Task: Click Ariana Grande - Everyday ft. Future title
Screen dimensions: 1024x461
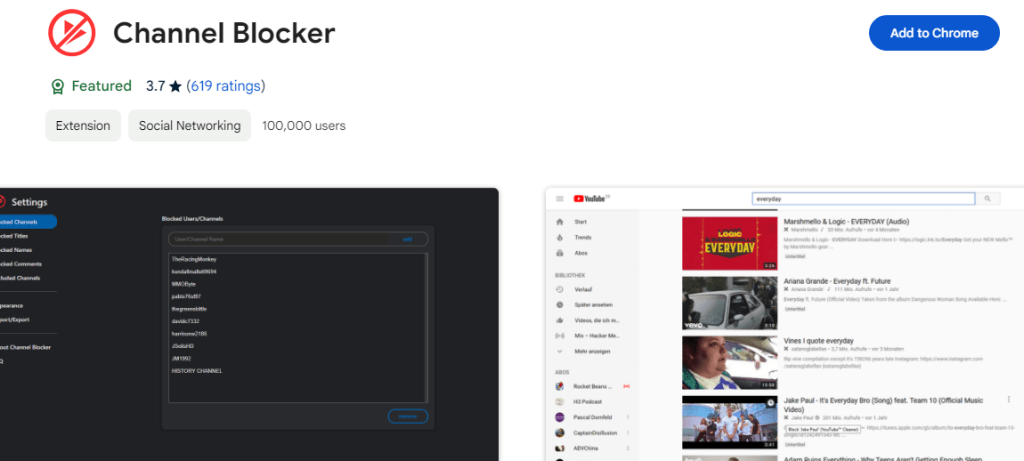Action: [839, 281]
